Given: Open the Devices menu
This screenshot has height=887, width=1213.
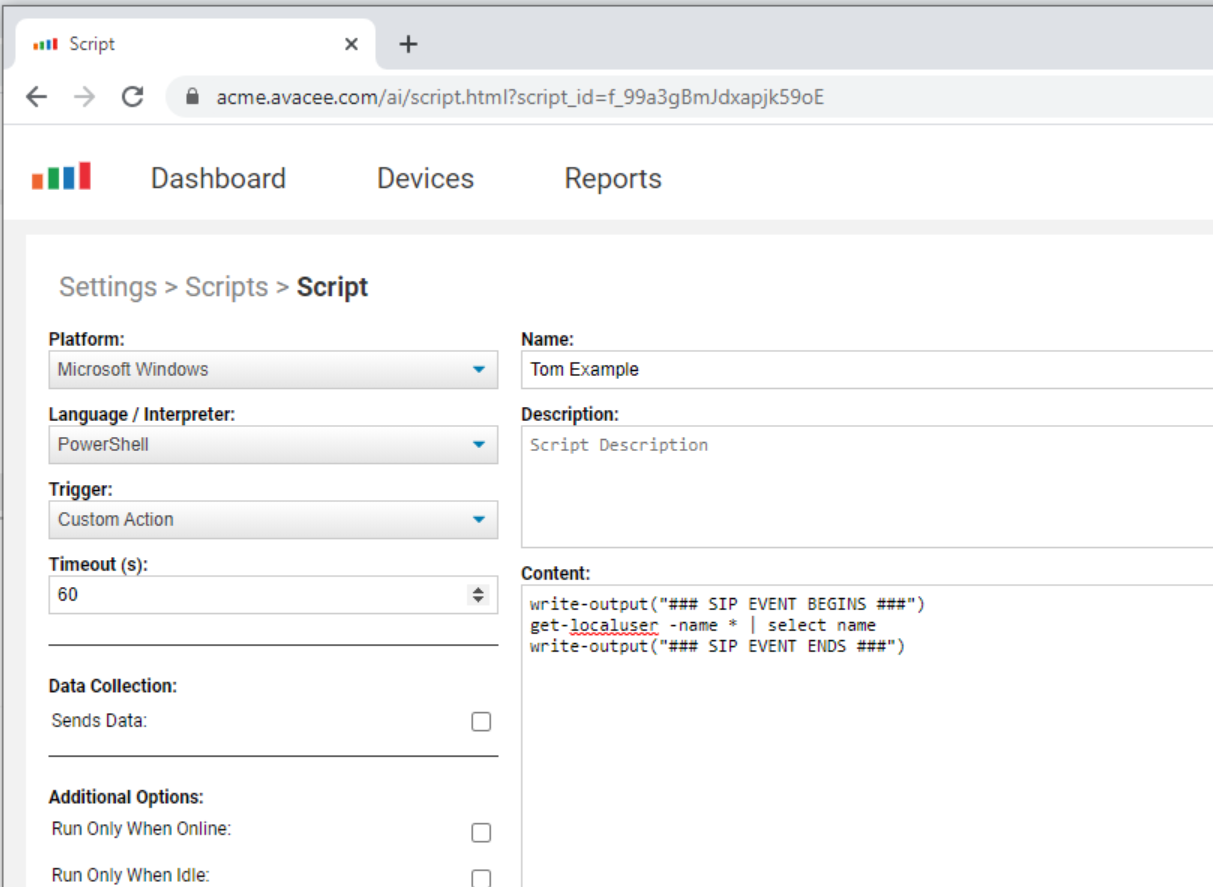Looking at the screenshot, I should [x=425, y=178].
